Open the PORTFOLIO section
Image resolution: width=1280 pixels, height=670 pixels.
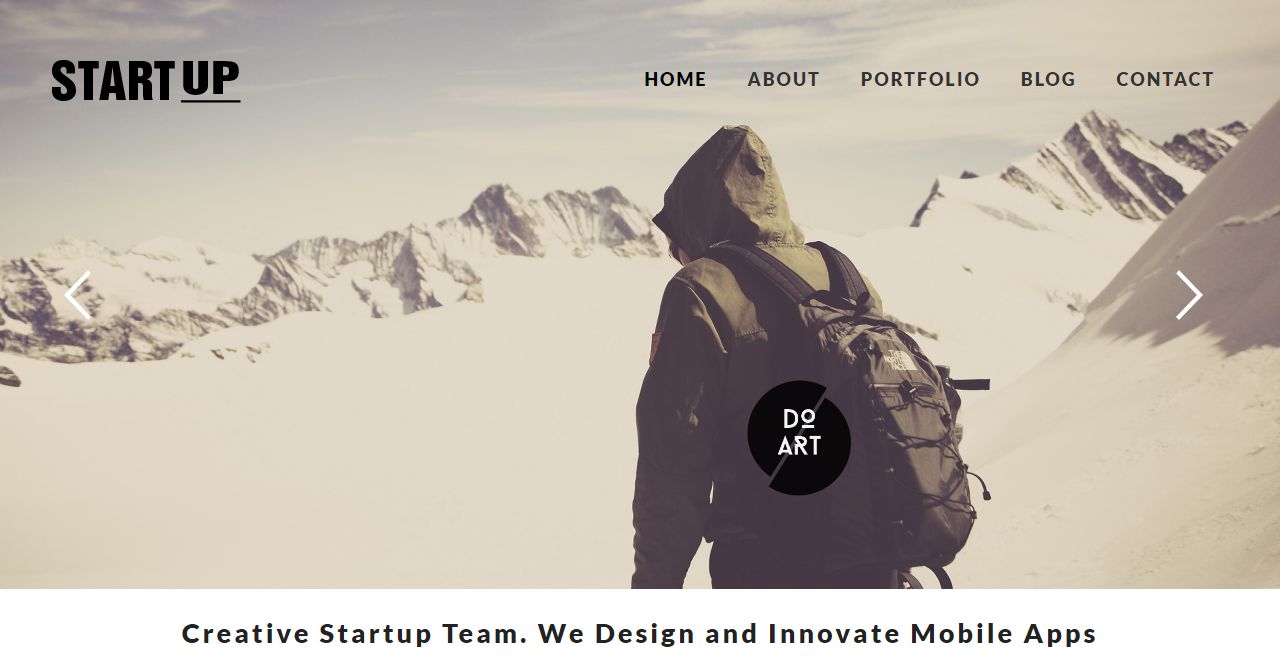tap(920, 79)
